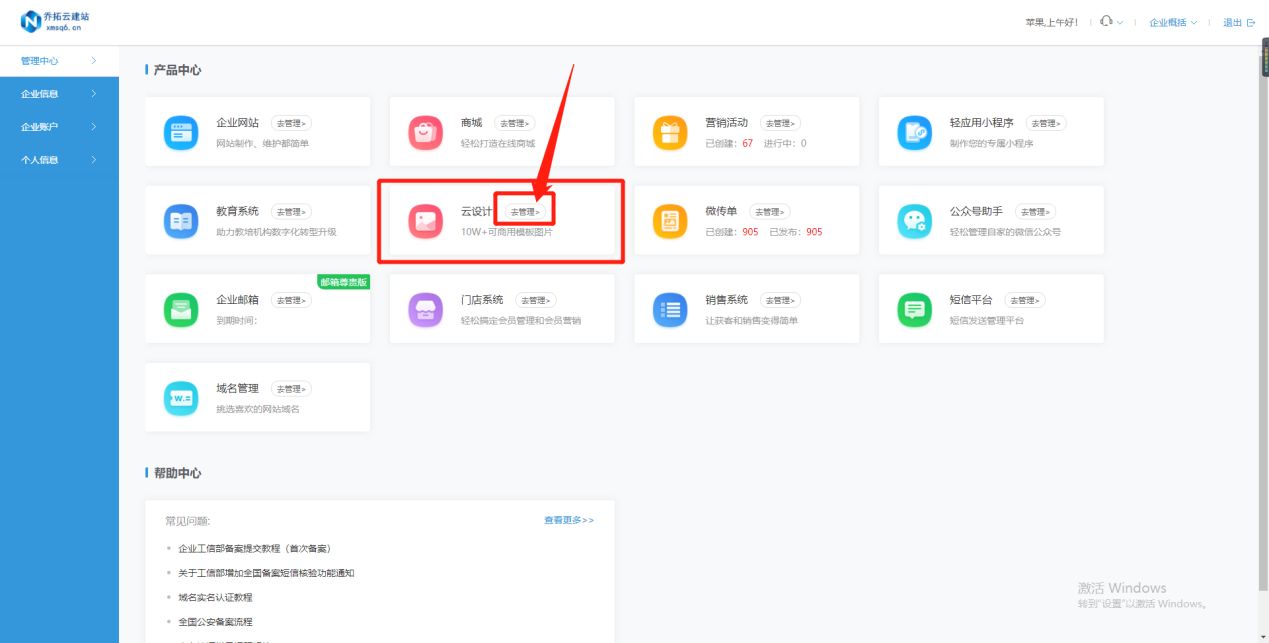Screen dimensions: 1269x643
Task: Expand the 企业概括 dropdown in header
Action: tap(1173, 22)
